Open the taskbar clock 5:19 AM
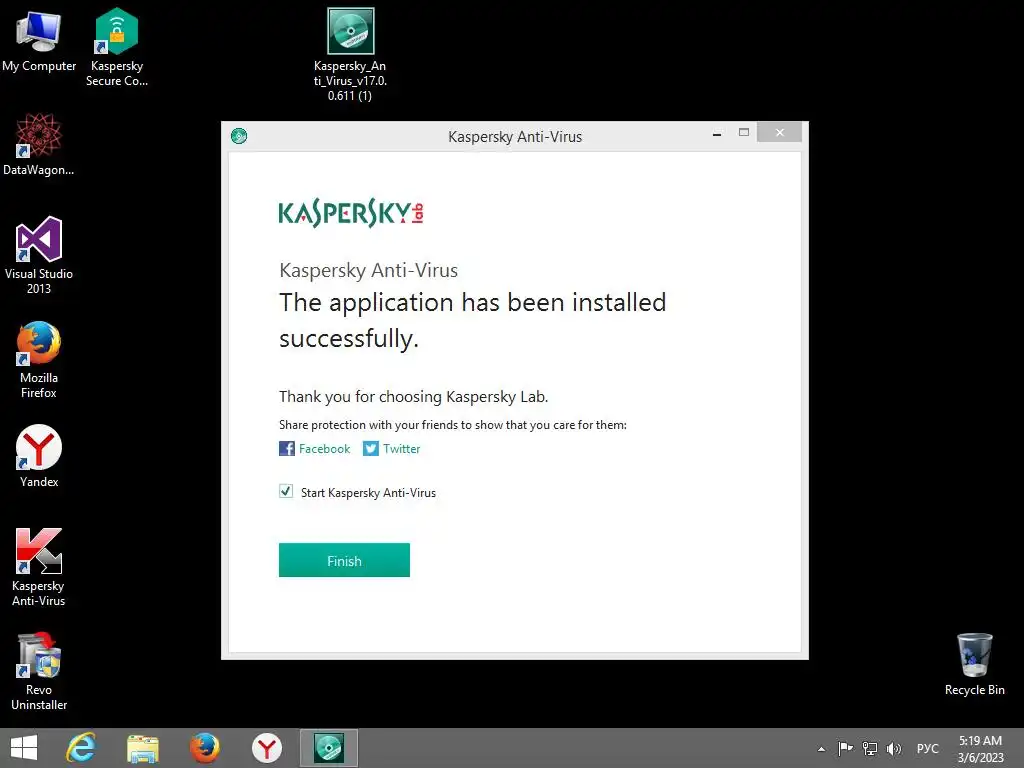Viewport: 1024px width, 768px height. (x=980, y=748)
